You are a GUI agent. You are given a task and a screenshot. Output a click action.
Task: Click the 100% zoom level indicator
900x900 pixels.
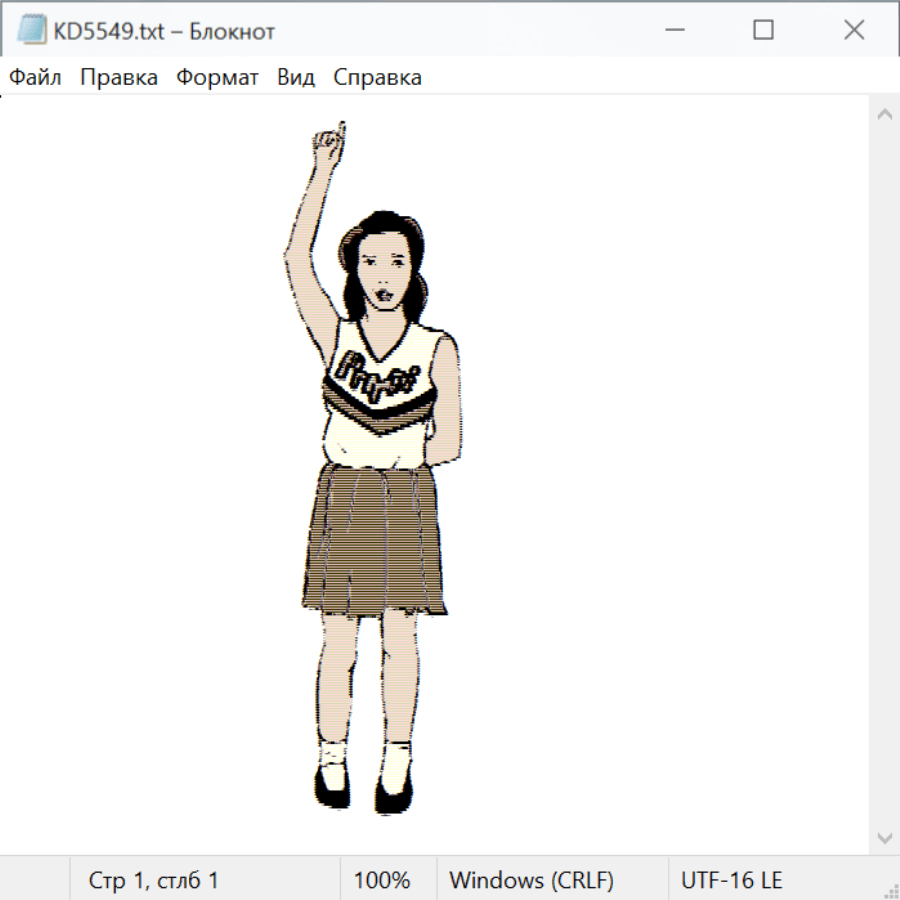click(382, 880)
